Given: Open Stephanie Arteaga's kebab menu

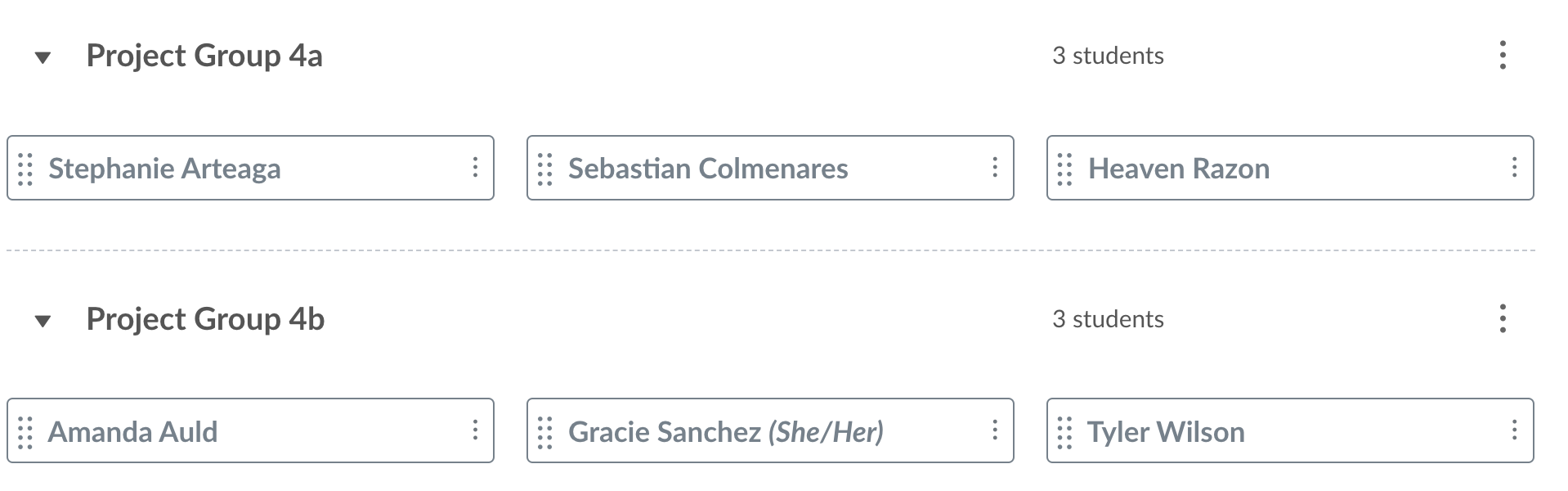Looking at the screenshot, I should [475, 168].
